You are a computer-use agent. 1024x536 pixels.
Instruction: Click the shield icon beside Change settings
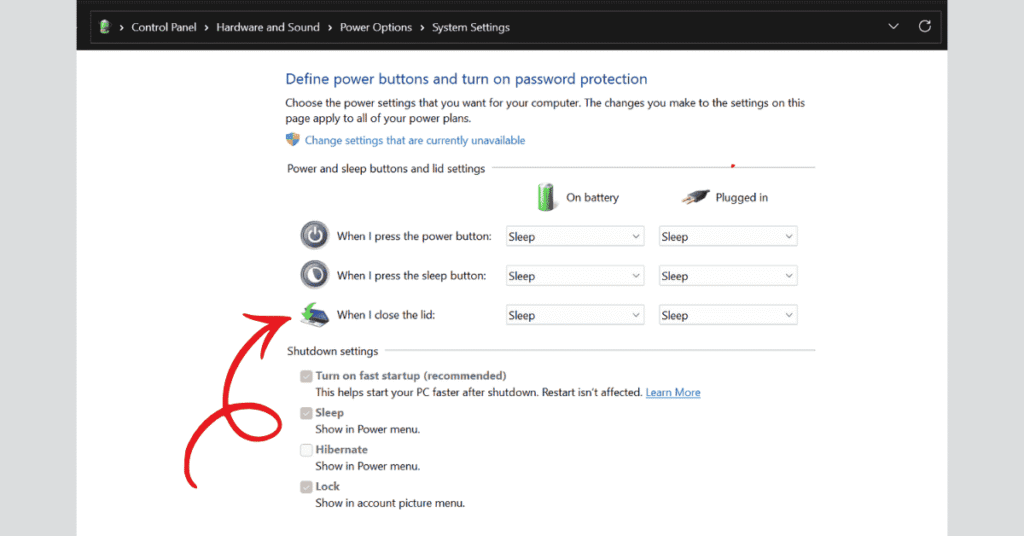click(293, 140)
